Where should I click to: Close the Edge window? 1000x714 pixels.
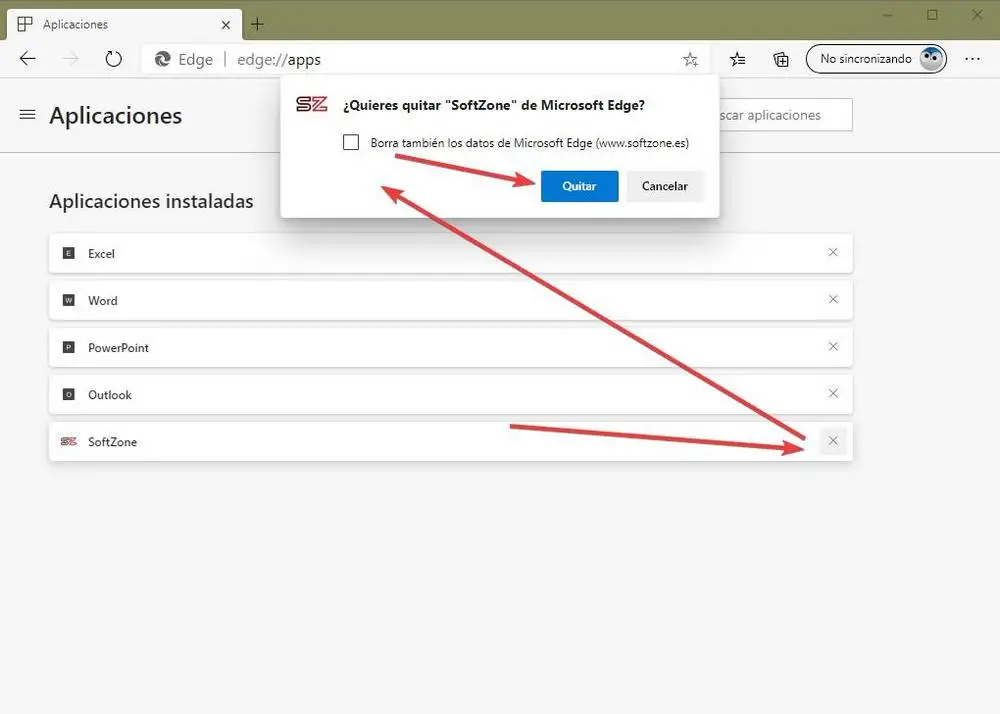click(x=977, y=15)
